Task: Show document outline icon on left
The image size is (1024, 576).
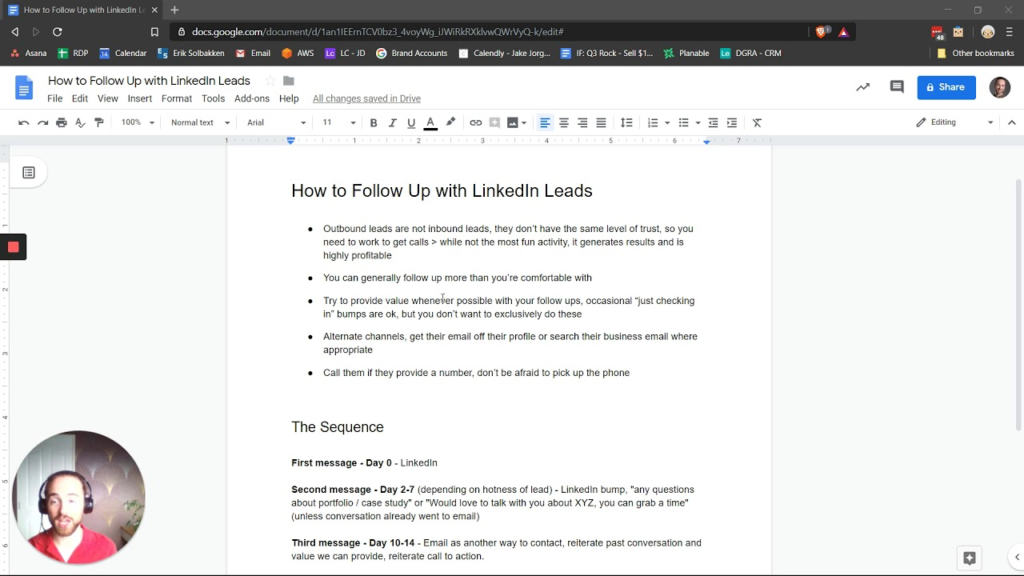Action: (29, 173)
